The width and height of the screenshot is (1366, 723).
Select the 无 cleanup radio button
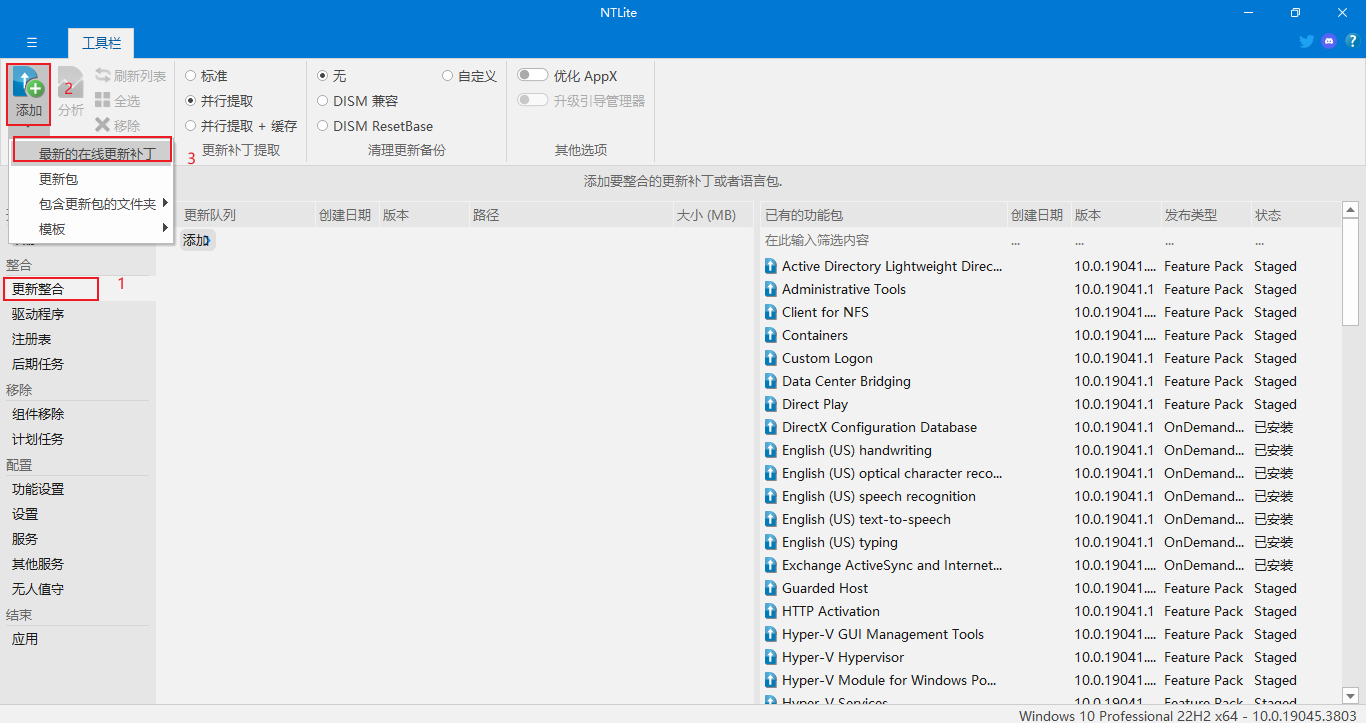click(x=323, y=76)
